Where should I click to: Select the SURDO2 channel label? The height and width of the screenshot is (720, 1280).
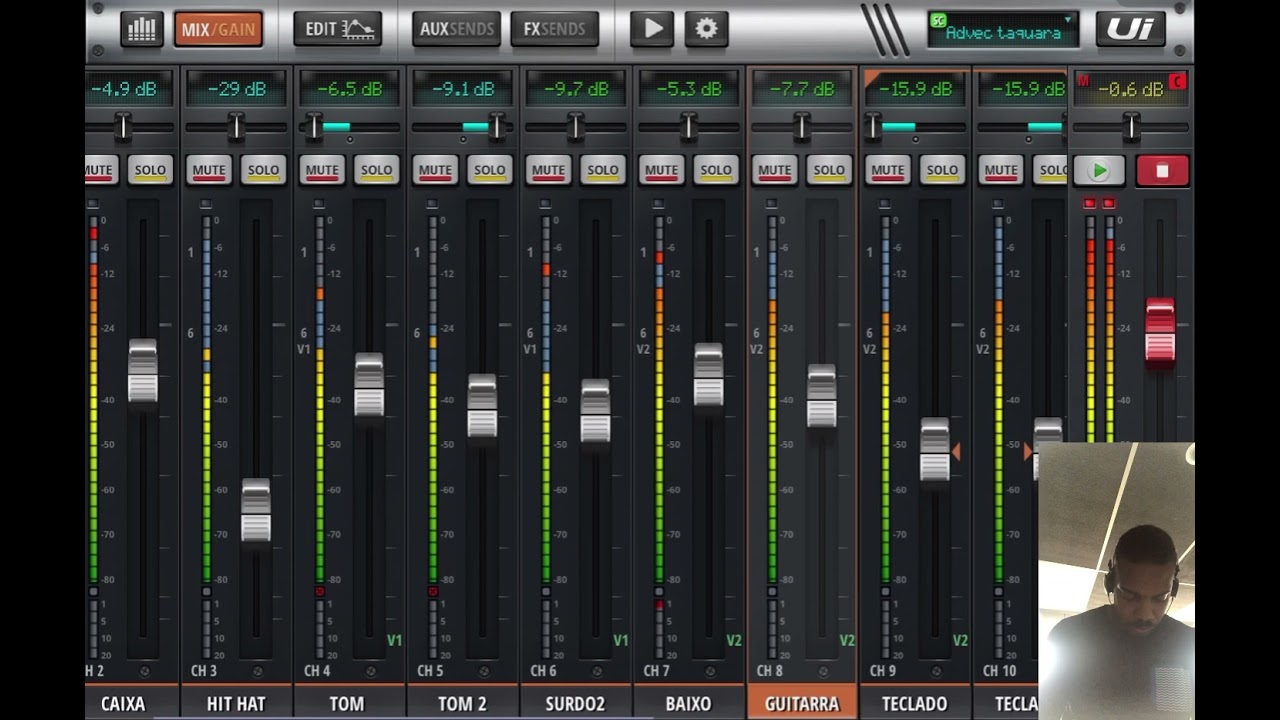coord(575,703)
